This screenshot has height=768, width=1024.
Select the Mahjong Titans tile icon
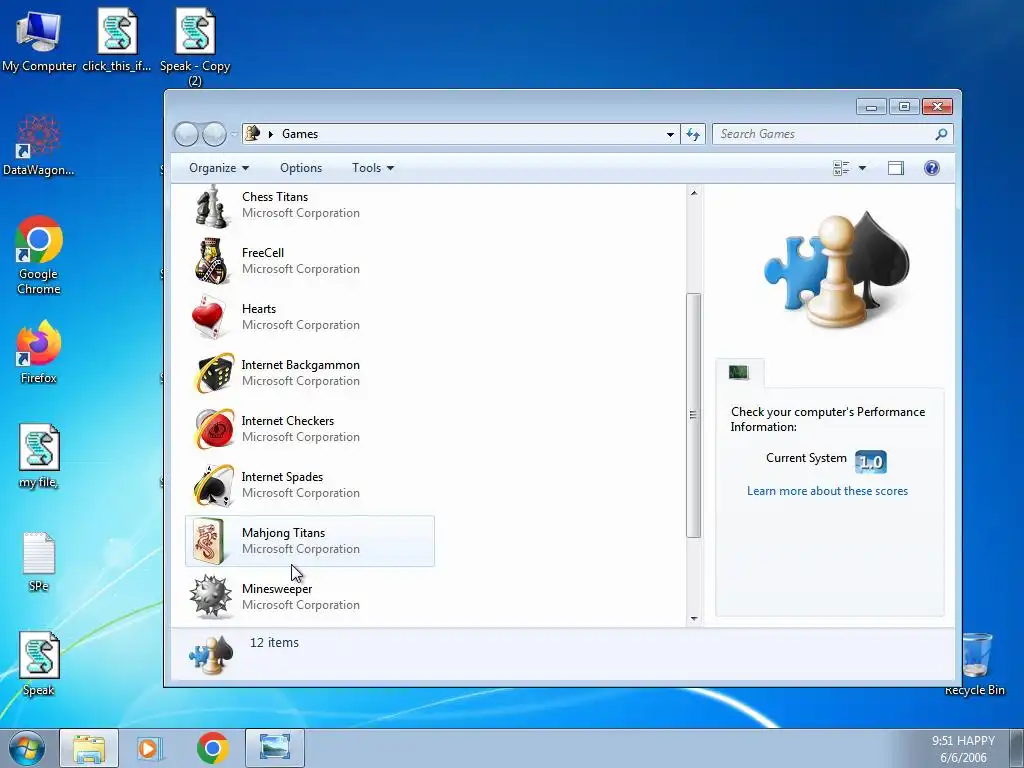(x=209, y=541)
